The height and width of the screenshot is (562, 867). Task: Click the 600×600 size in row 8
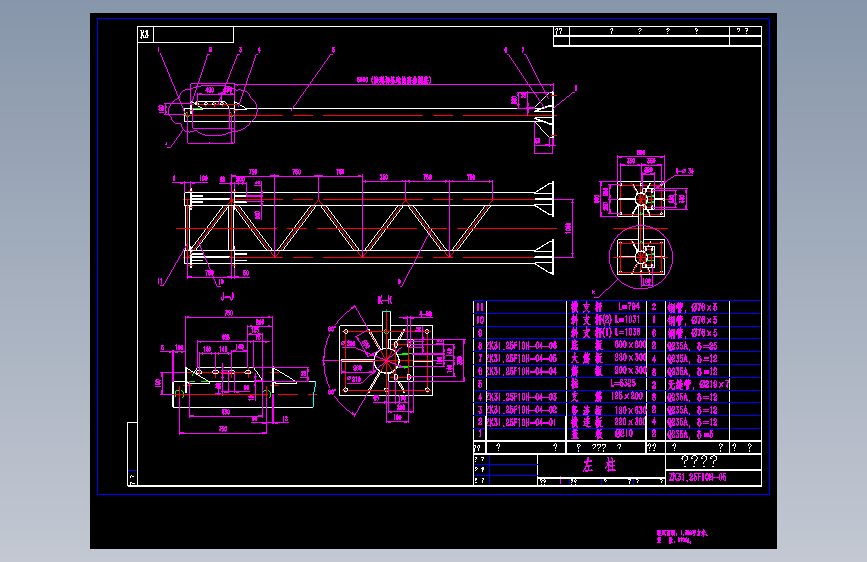tap(630, 345)
